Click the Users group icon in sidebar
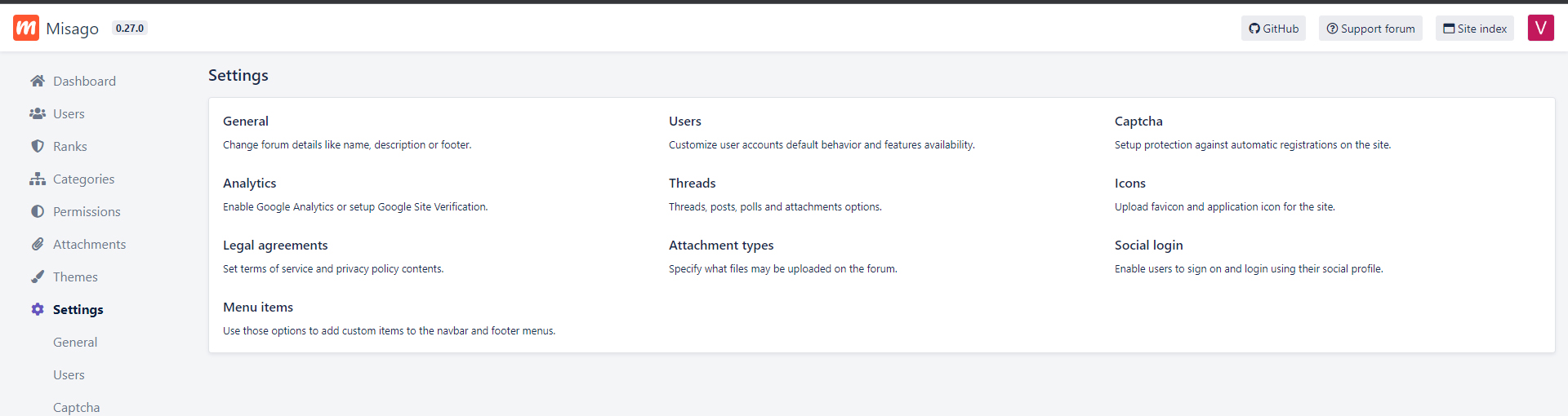Screen dimensions: 1568x416 [38, 113]
